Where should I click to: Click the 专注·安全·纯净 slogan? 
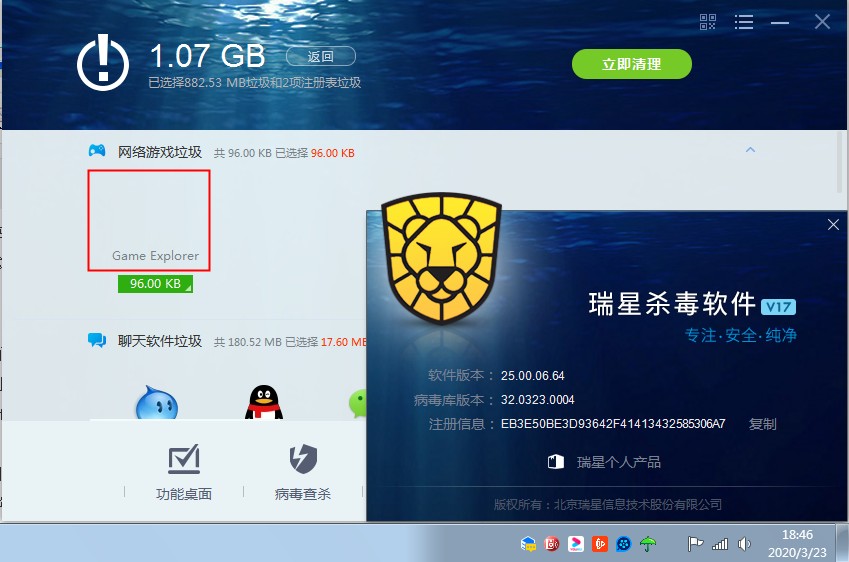tap(741, 335)
